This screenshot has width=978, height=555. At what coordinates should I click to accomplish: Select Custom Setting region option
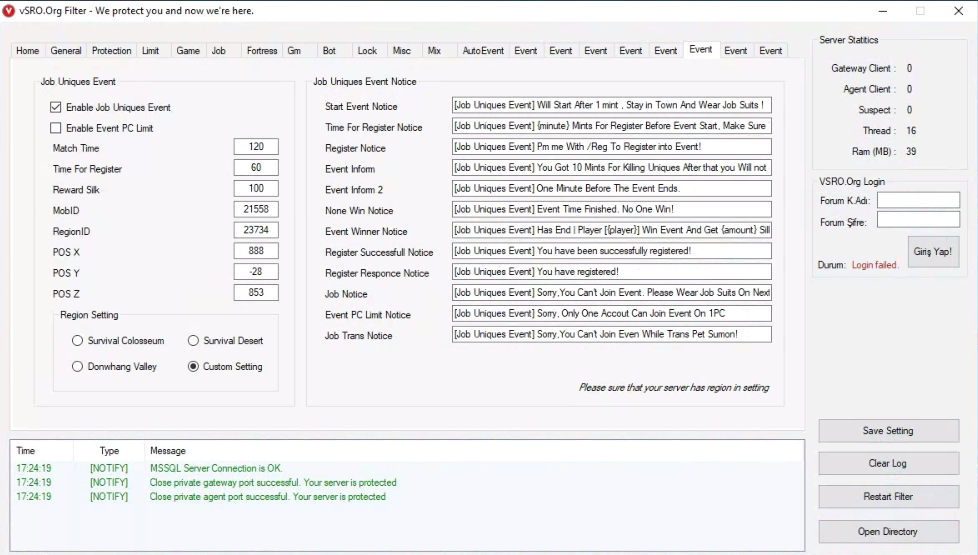click(193, 367)
